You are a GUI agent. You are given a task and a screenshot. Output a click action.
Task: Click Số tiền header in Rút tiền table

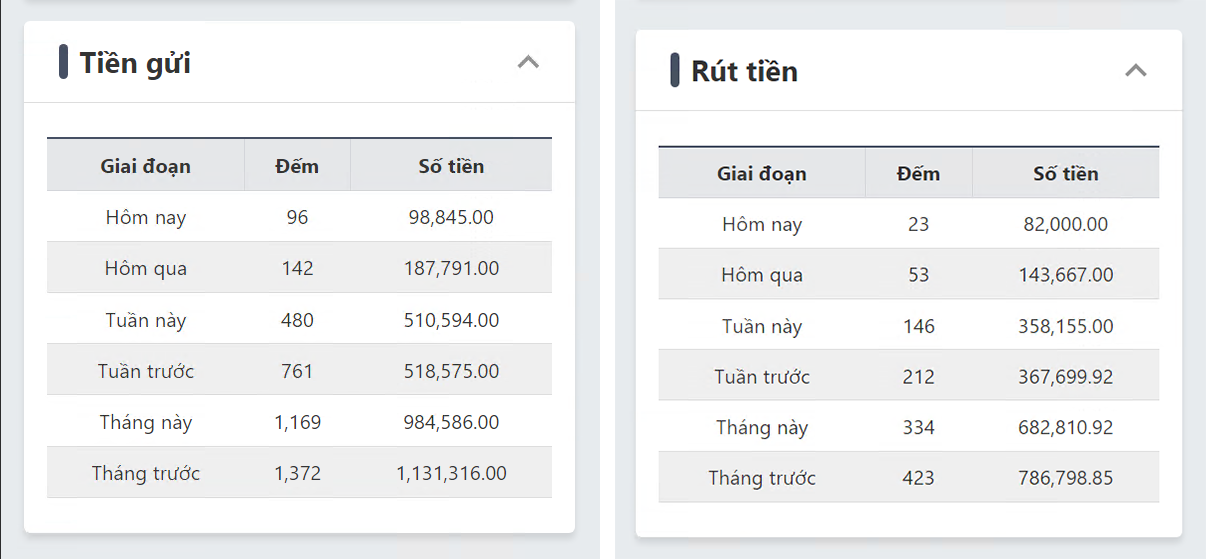coord(1065,174)
